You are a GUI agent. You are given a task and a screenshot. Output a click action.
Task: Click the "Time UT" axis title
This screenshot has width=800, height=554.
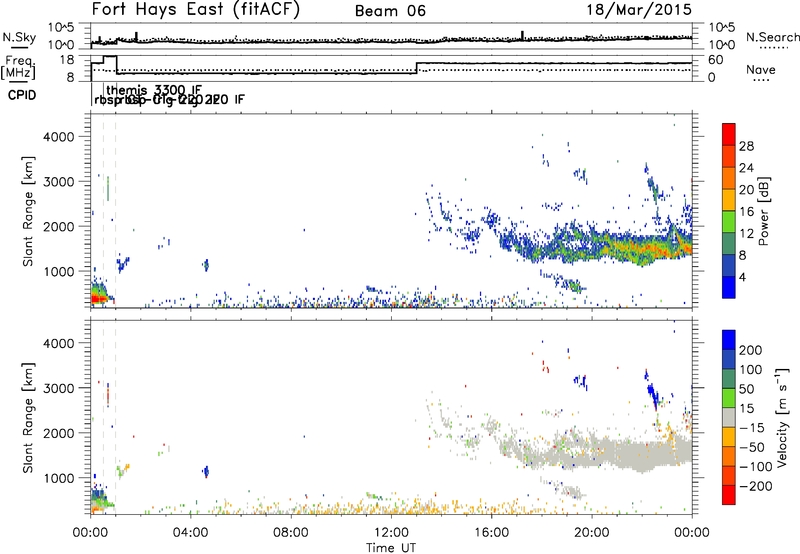click(391, 547)
